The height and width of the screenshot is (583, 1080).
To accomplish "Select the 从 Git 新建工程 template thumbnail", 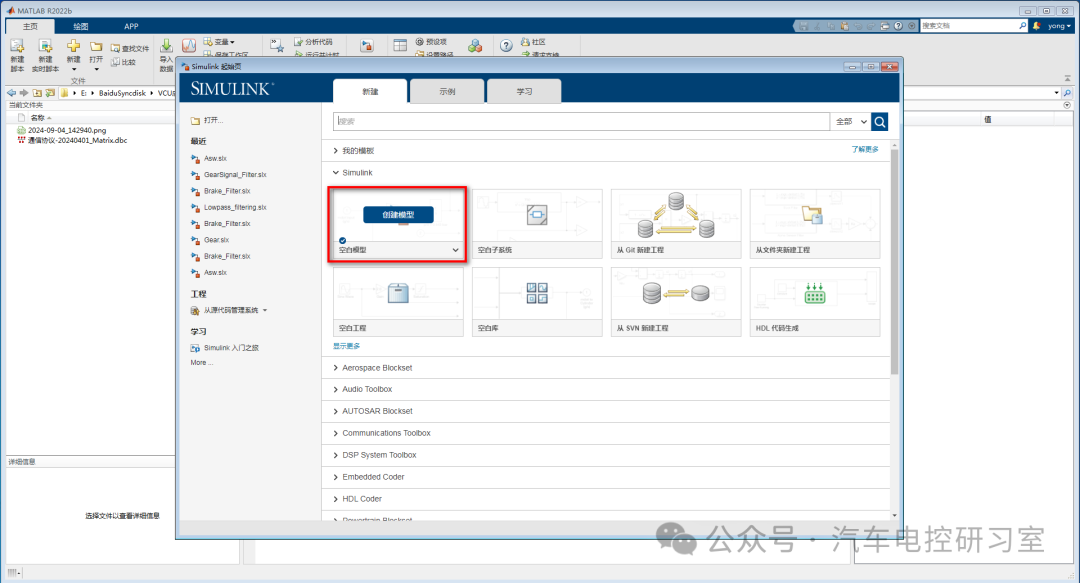I will (676, 215).
